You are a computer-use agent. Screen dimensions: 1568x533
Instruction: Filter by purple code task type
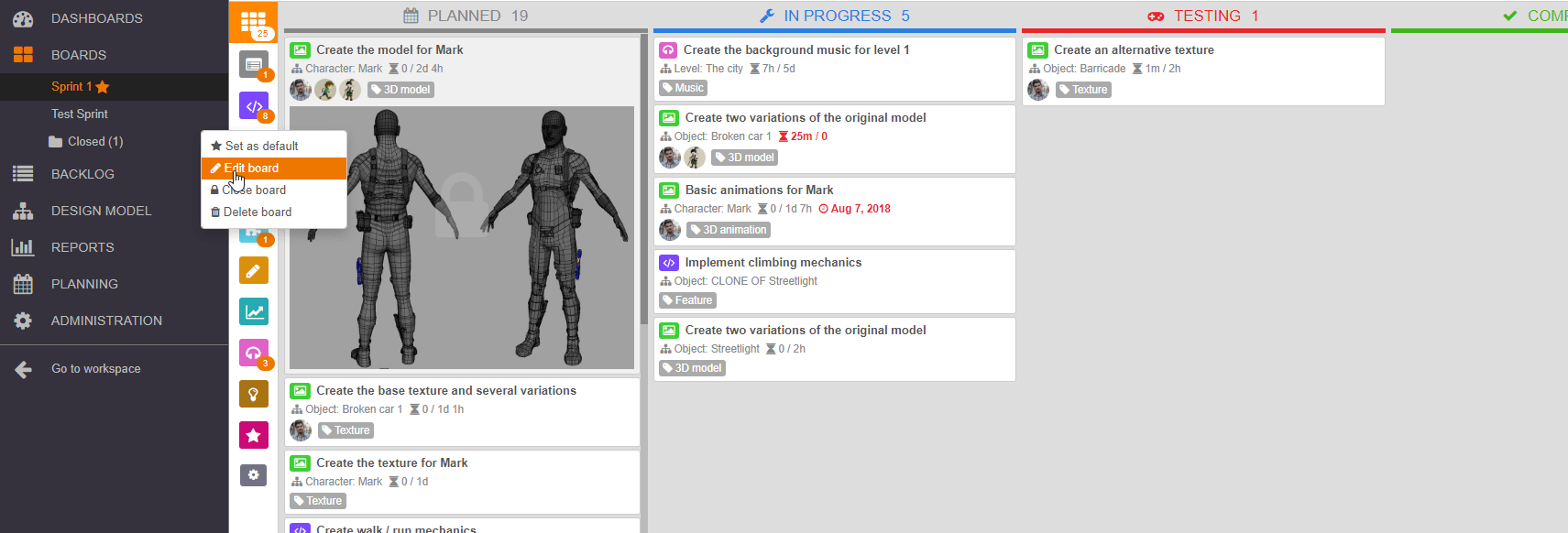253,105
